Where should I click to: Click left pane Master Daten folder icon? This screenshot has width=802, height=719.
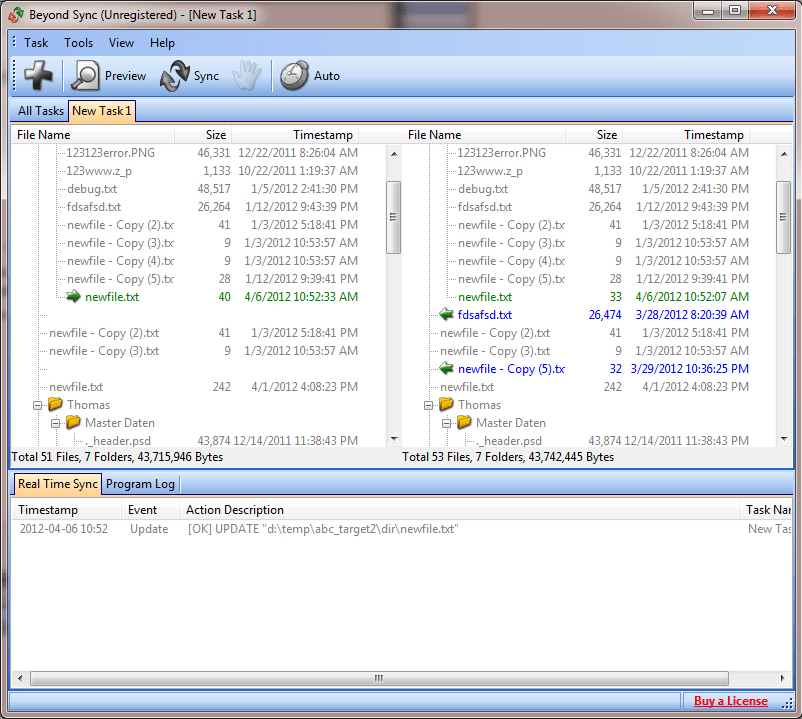(x=73, y=422)
